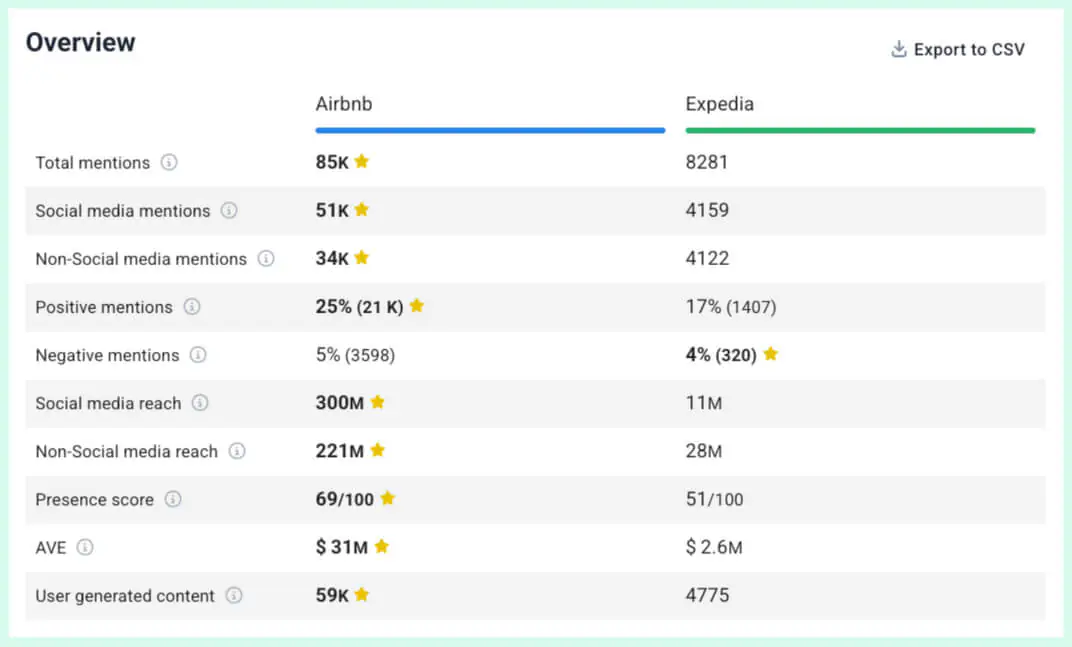Image resolution: width=1072 pixels, height=647 pixels.
Task: Click the star beside 69/100 presence score
Action: point(388,498)
